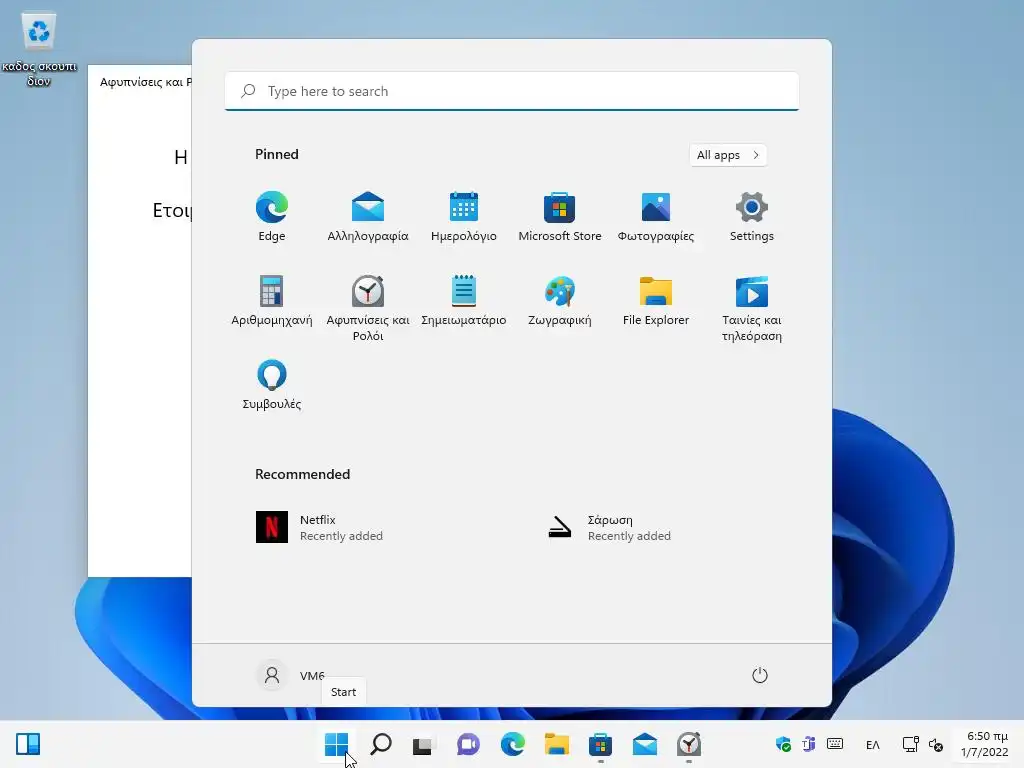Click the Start button on taskbar
1024x768 pixels.
337,744
